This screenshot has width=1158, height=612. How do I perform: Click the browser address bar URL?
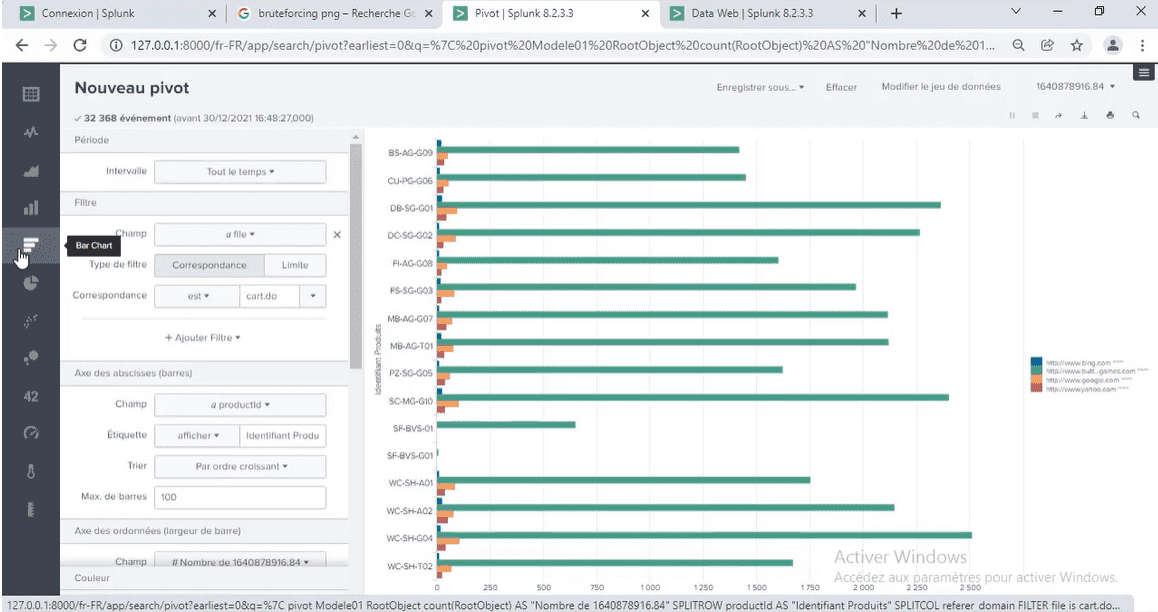(x=561, y=45)
